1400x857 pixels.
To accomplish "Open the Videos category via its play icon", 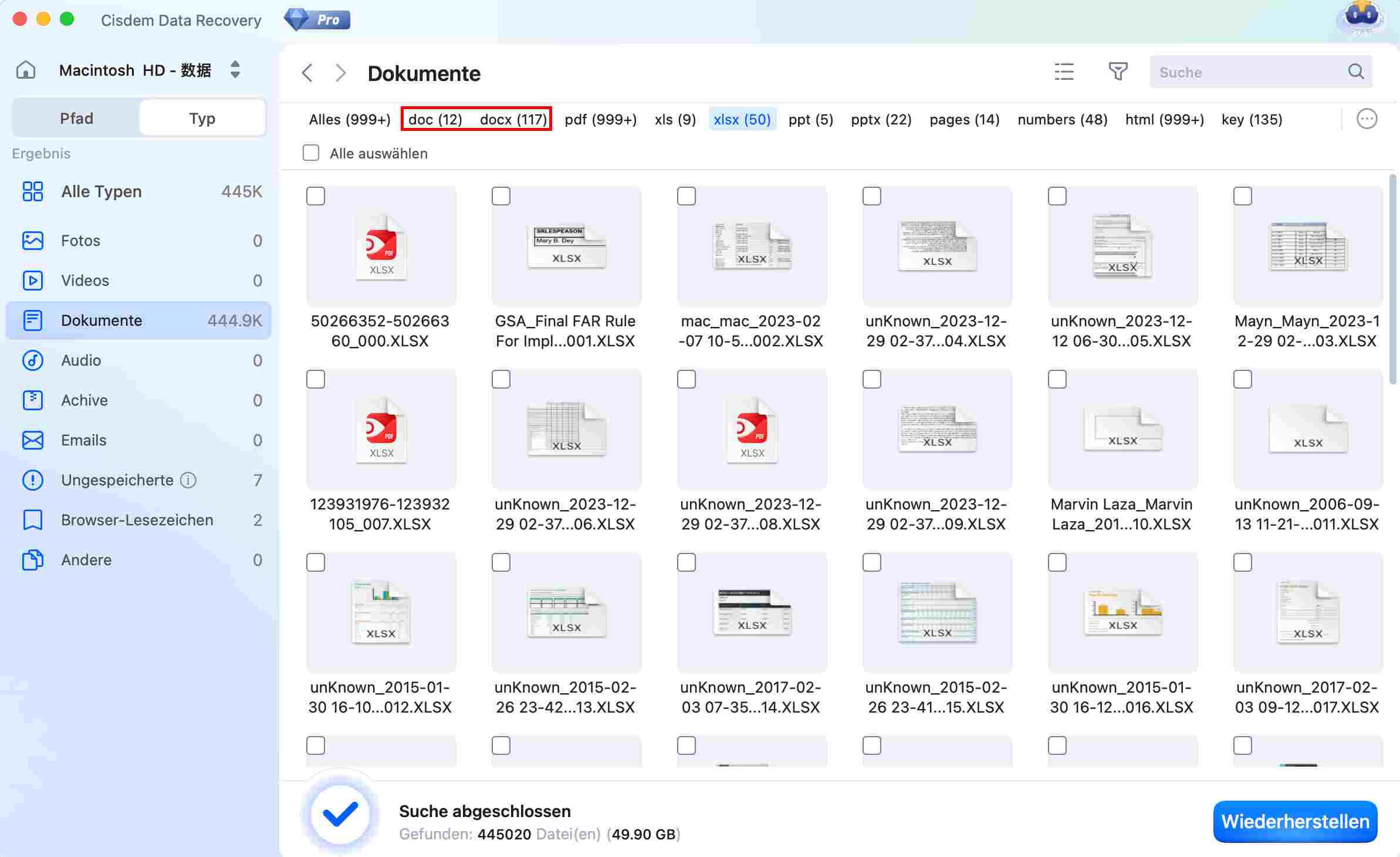I will [x=33, y=280].
